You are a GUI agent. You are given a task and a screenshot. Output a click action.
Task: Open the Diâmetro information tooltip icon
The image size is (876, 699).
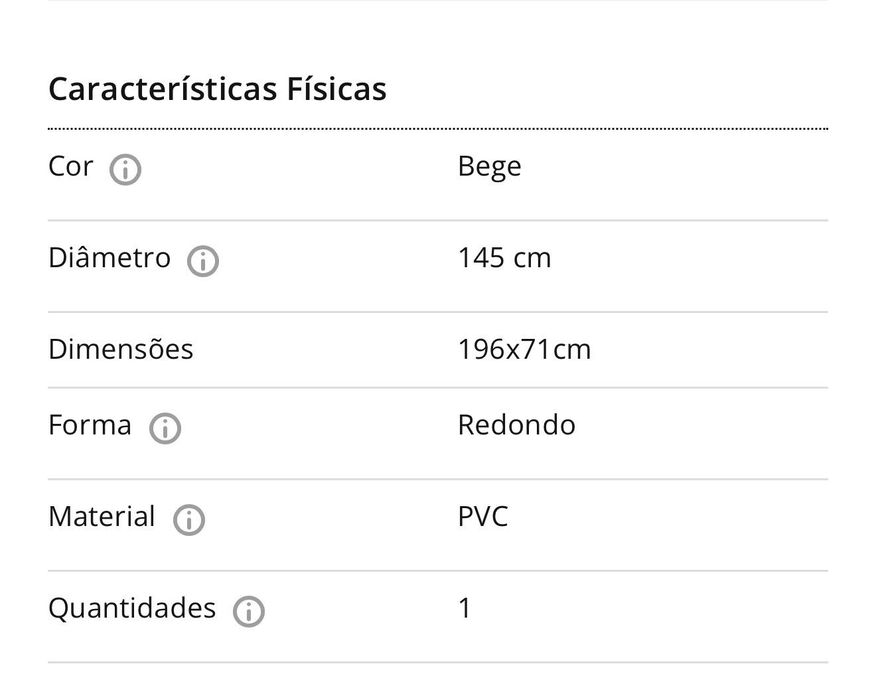(x=203, y=262)
